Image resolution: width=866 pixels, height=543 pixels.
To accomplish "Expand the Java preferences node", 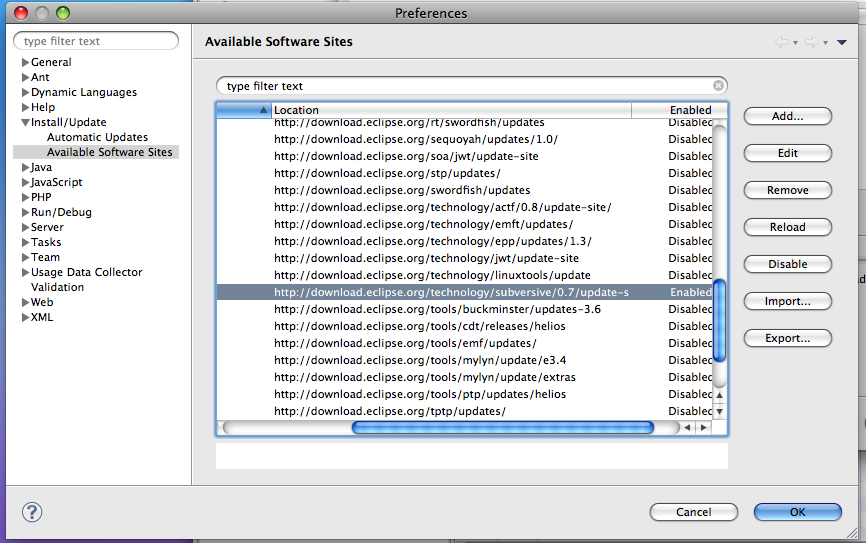I will pos(25,167).
